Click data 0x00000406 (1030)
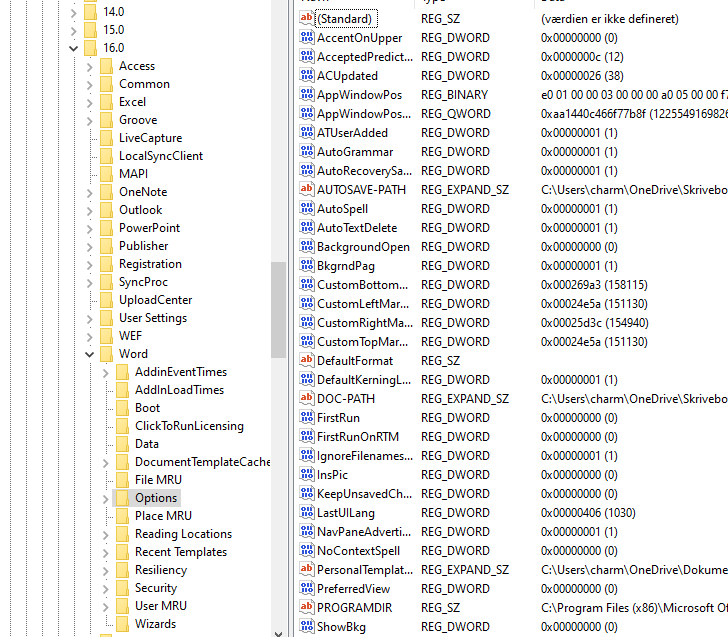This screenshot has width=728, height=637. point(588,512)
